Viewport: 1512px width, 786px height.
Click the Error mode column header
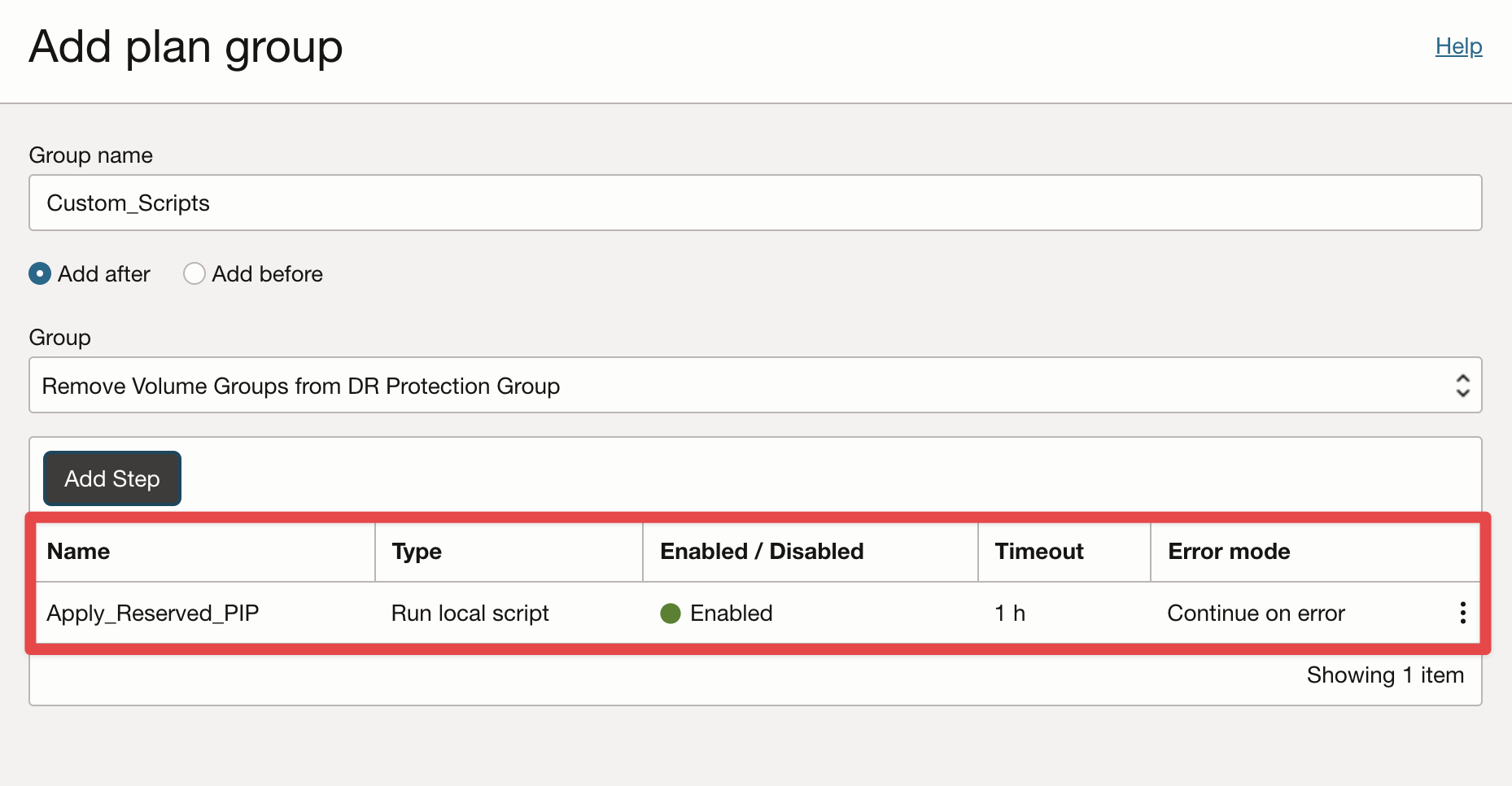[x=1229, y=552]
